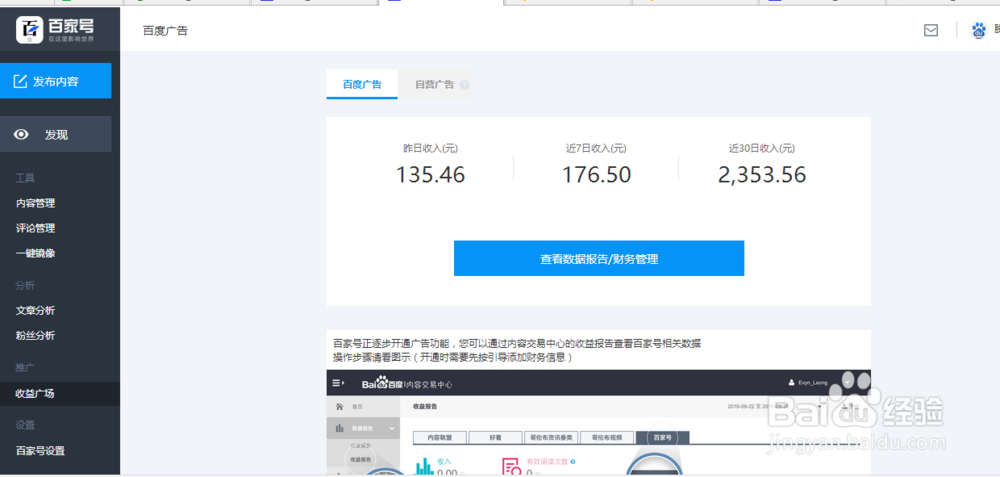Screen dimensions: 1000x477
Task: Click the 有效阅读次数 label in the tutorial image
Action: 547,461
